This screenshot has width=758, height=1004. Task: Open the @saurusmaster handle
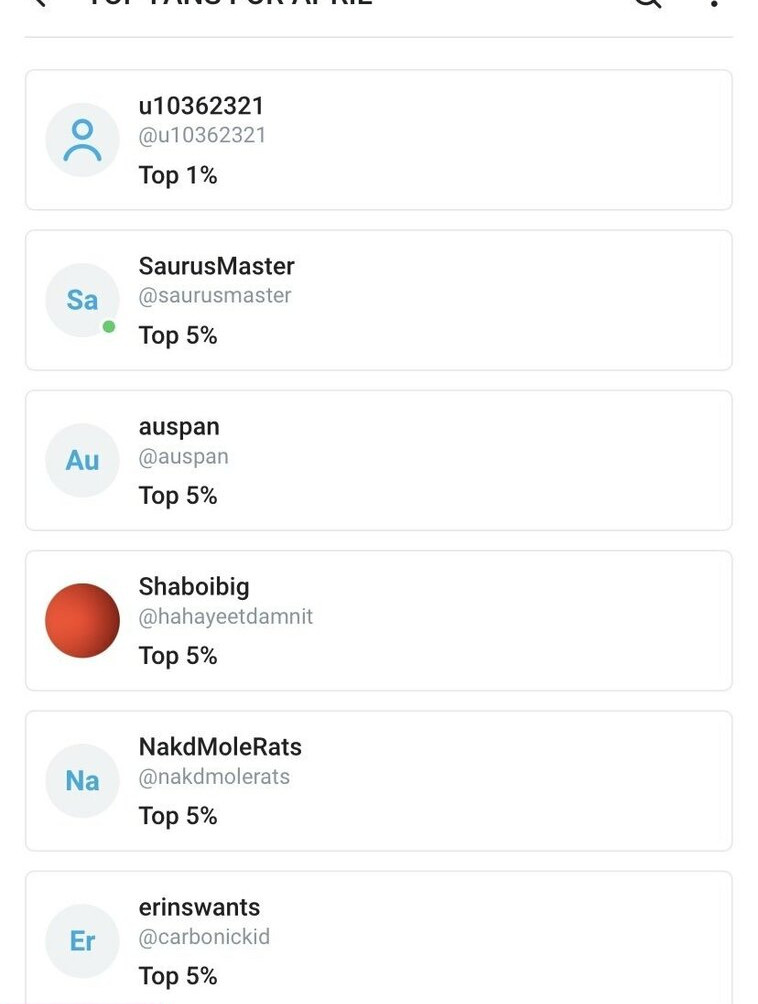point(214,295)
